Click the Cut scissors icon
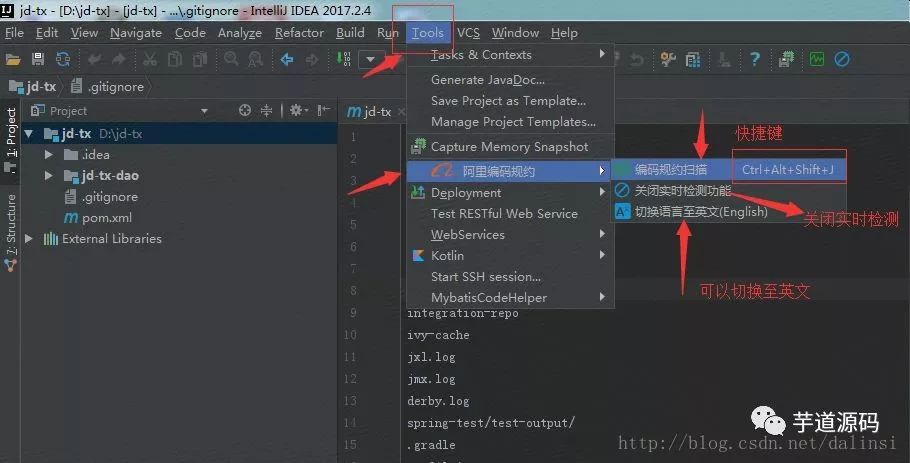910x463 pixels. (x=150, y=59)
